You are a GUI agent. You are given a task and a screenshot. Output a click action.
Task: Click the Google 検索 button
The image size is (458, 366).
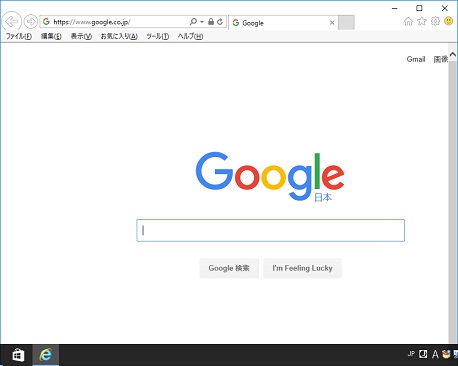coord(229,268)
